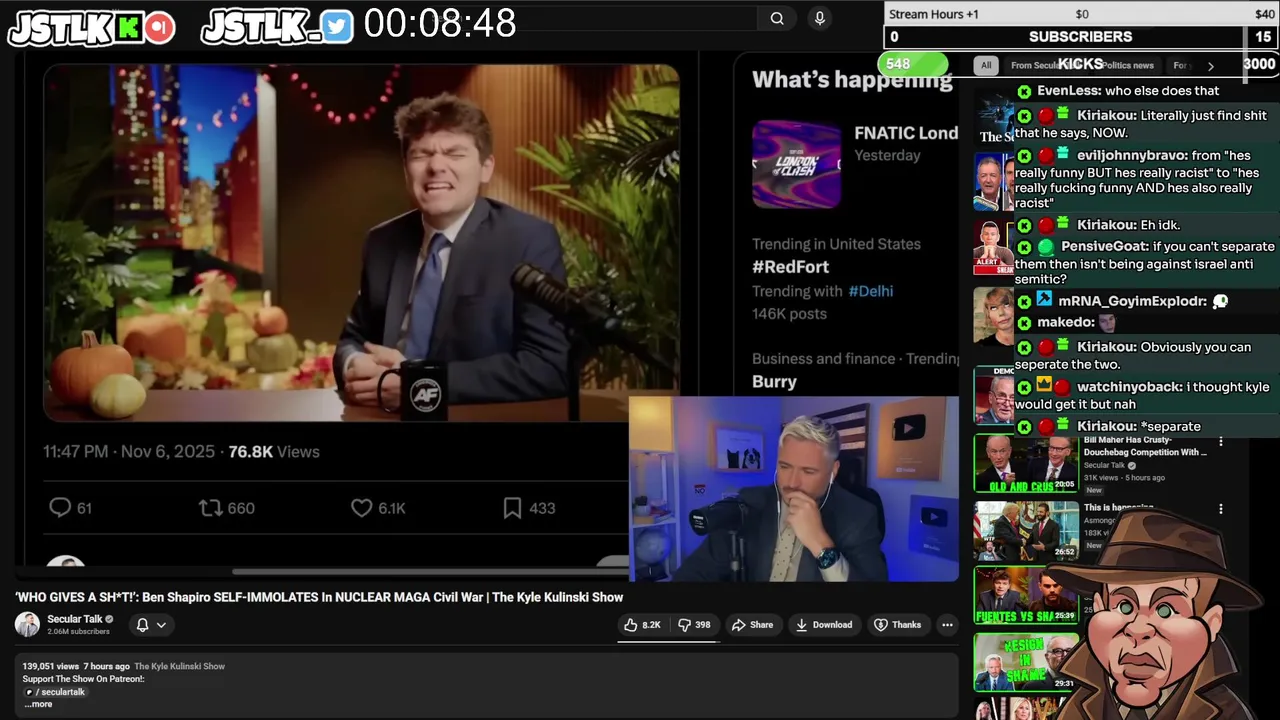Open the three-dot more actions menu
1280x720 pixels.
coord(947,624)
